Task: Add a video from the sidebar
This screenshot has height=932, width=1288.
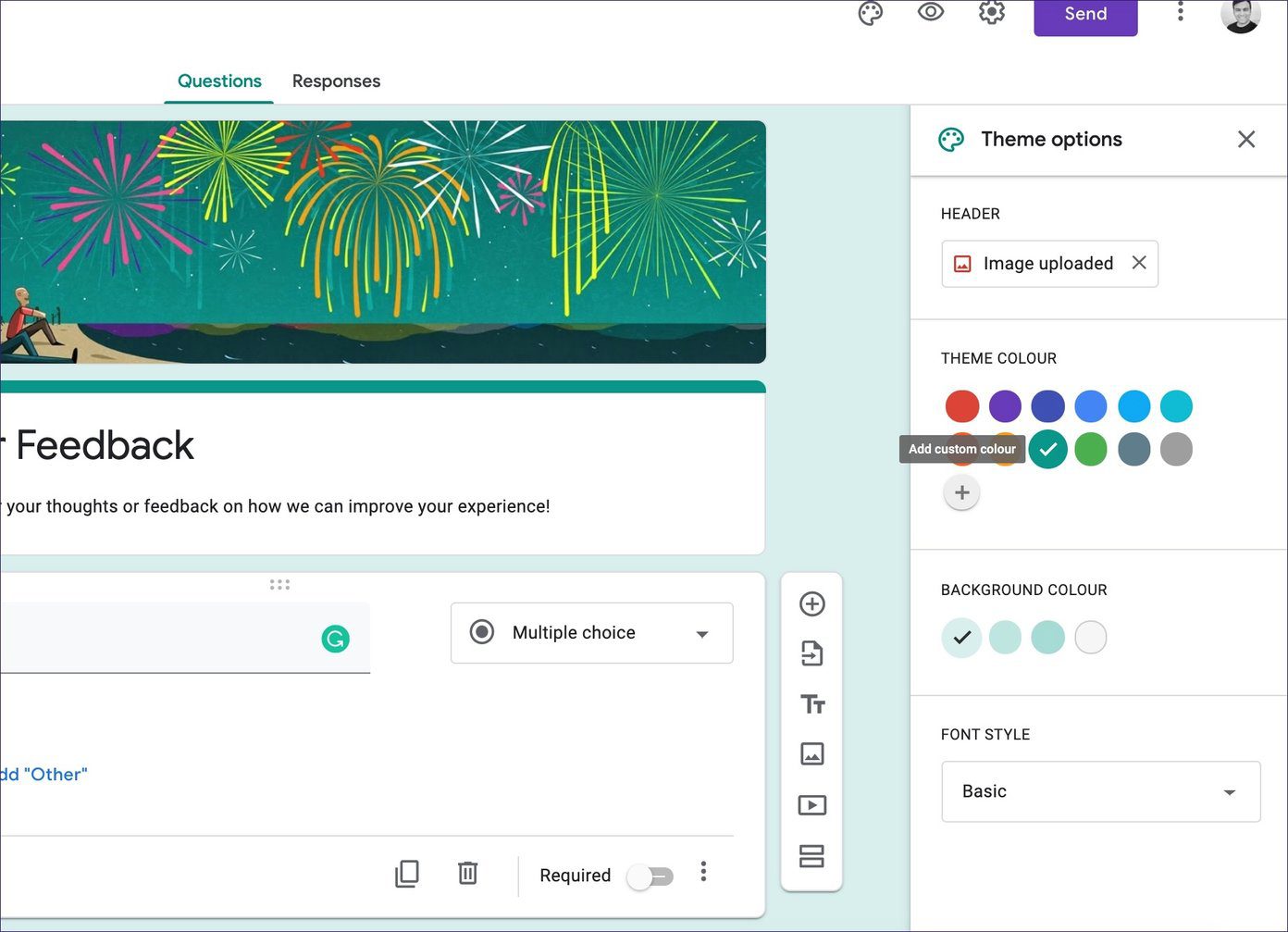Action: click(x=811, y=804)
